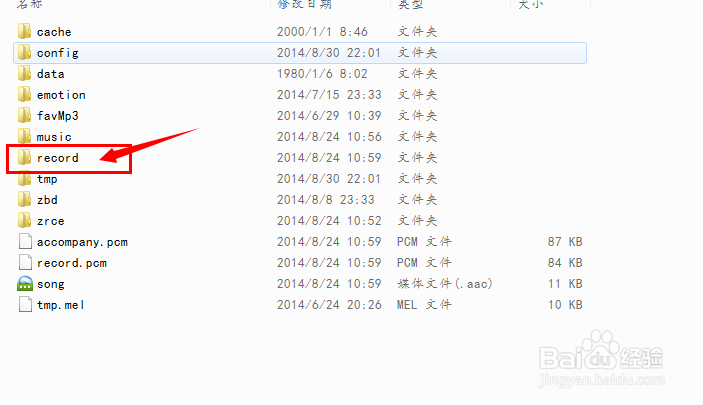Screen dimensions: 703x405
Task: Select the data folder icon
Action: (x=25, y=74)
